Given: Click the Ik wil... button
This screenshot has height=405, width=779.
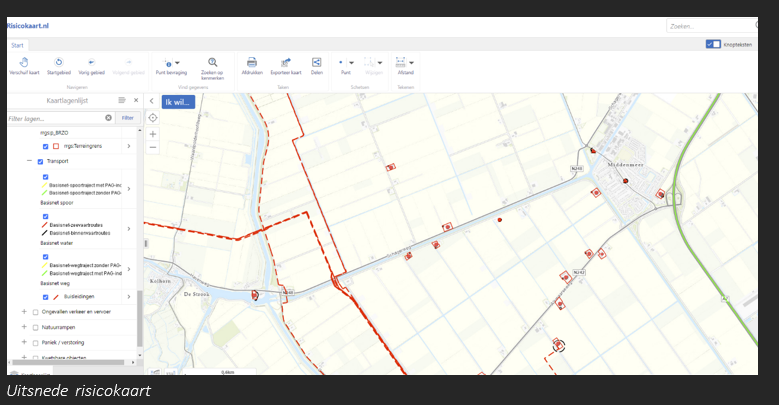Looking at the screenshot, I should pyautogui.click(x=177, y=102).
